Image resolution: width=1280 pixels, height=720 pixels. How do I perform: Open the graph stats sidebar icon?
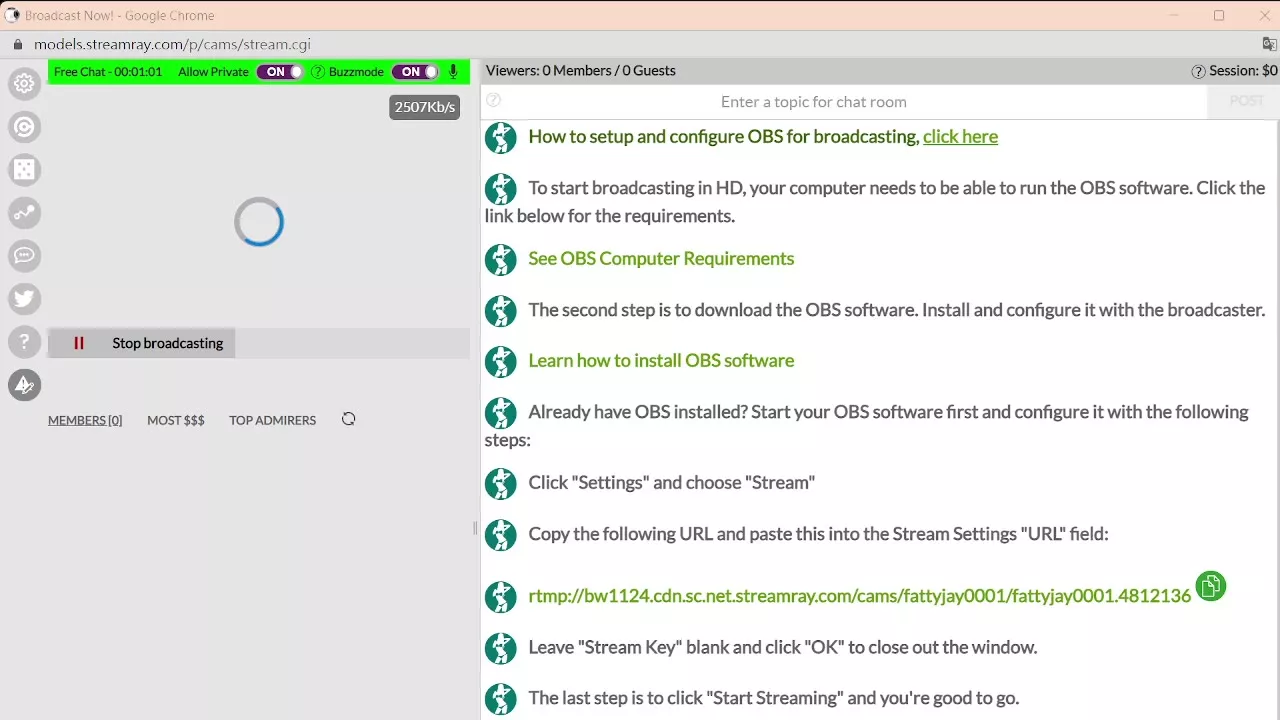(x=25, y=213)
